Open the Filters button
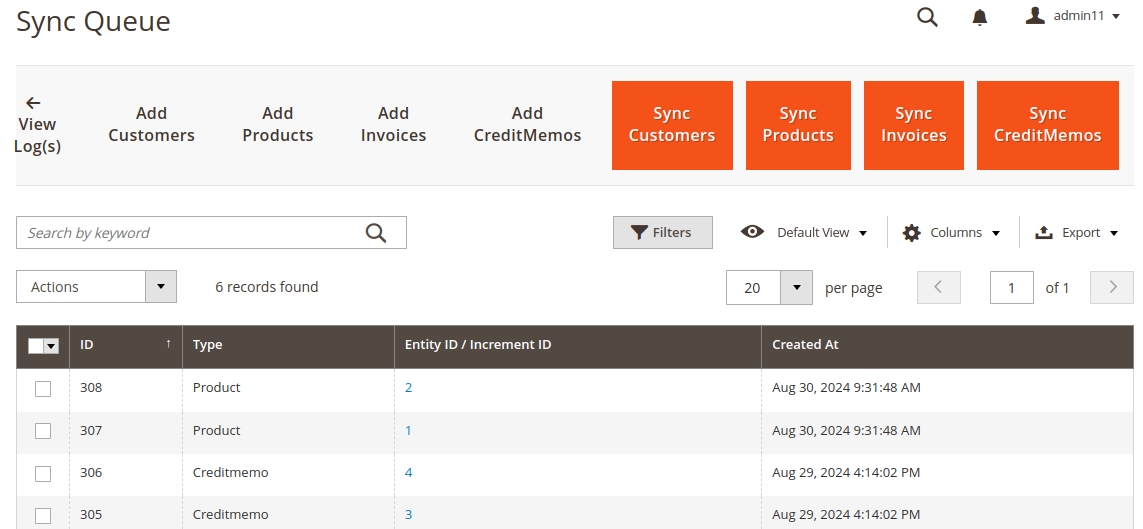Viewport: 1143px width, 529px height. 663,232
